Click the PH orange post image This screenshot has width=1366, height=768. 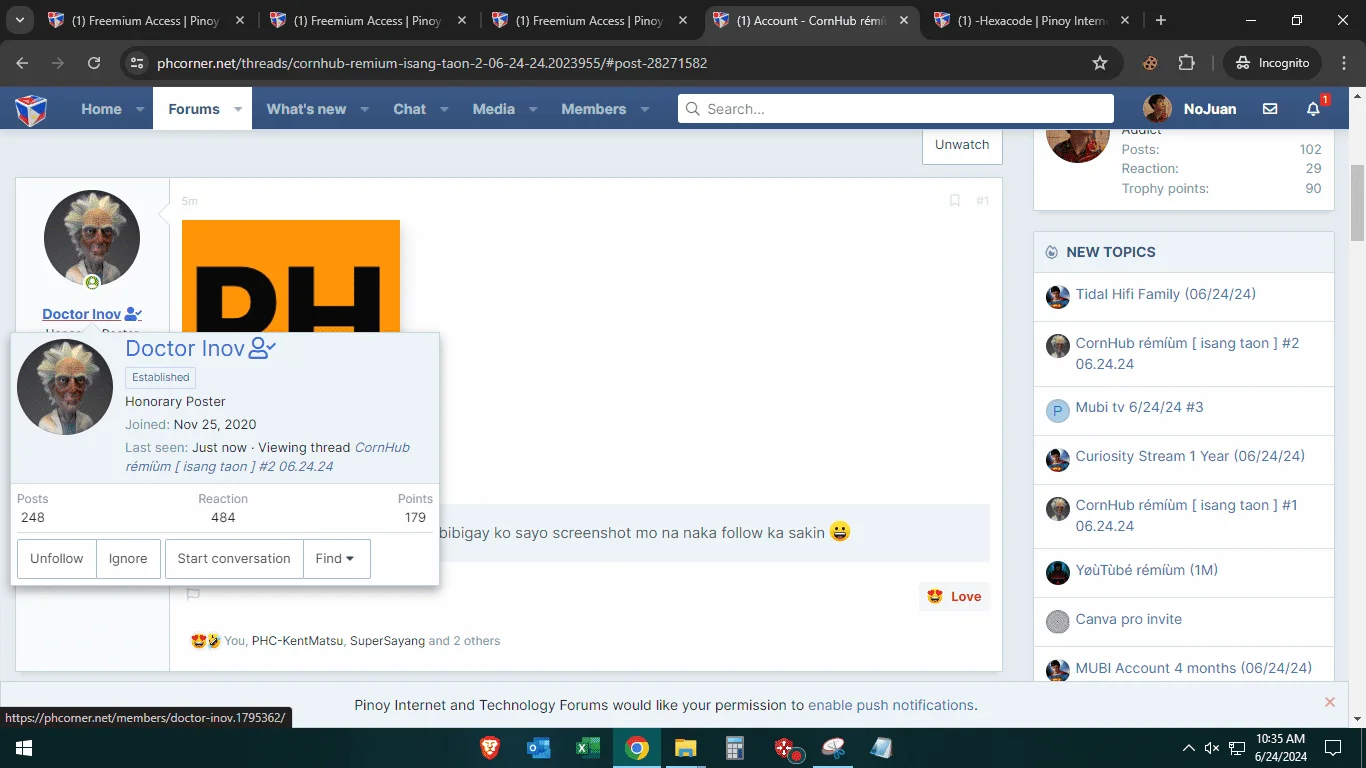[x=291, y=276]
